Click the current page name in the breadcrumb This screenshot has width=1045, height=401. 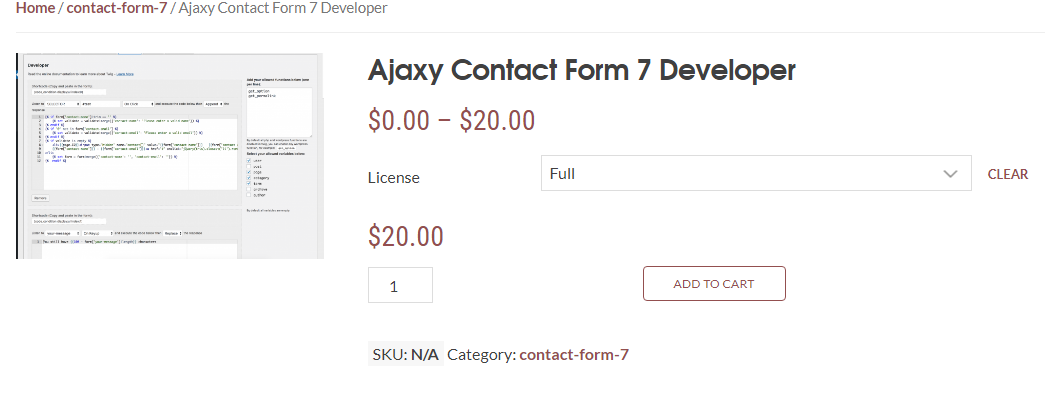280,8
